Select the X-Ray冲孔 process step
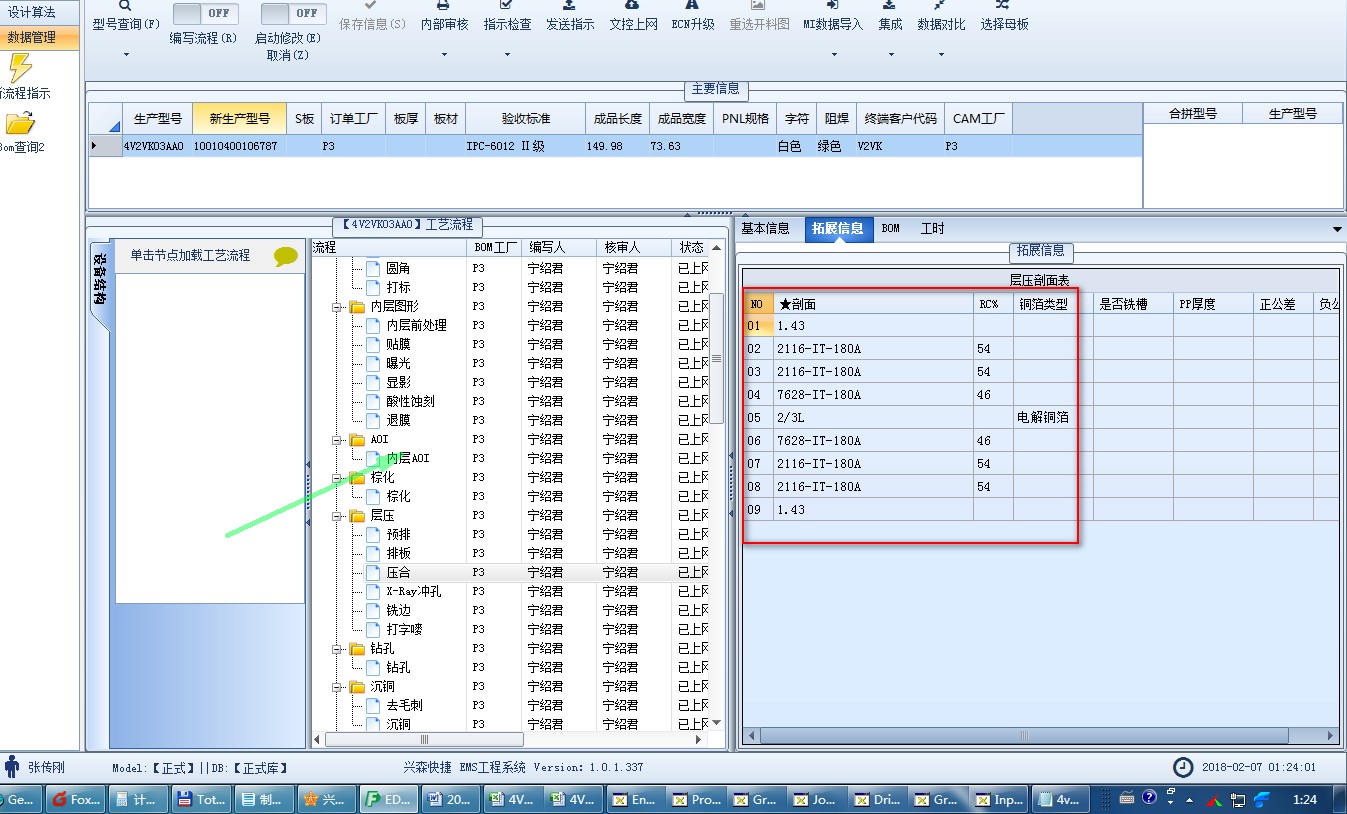1347x814 pixels. 413,592
